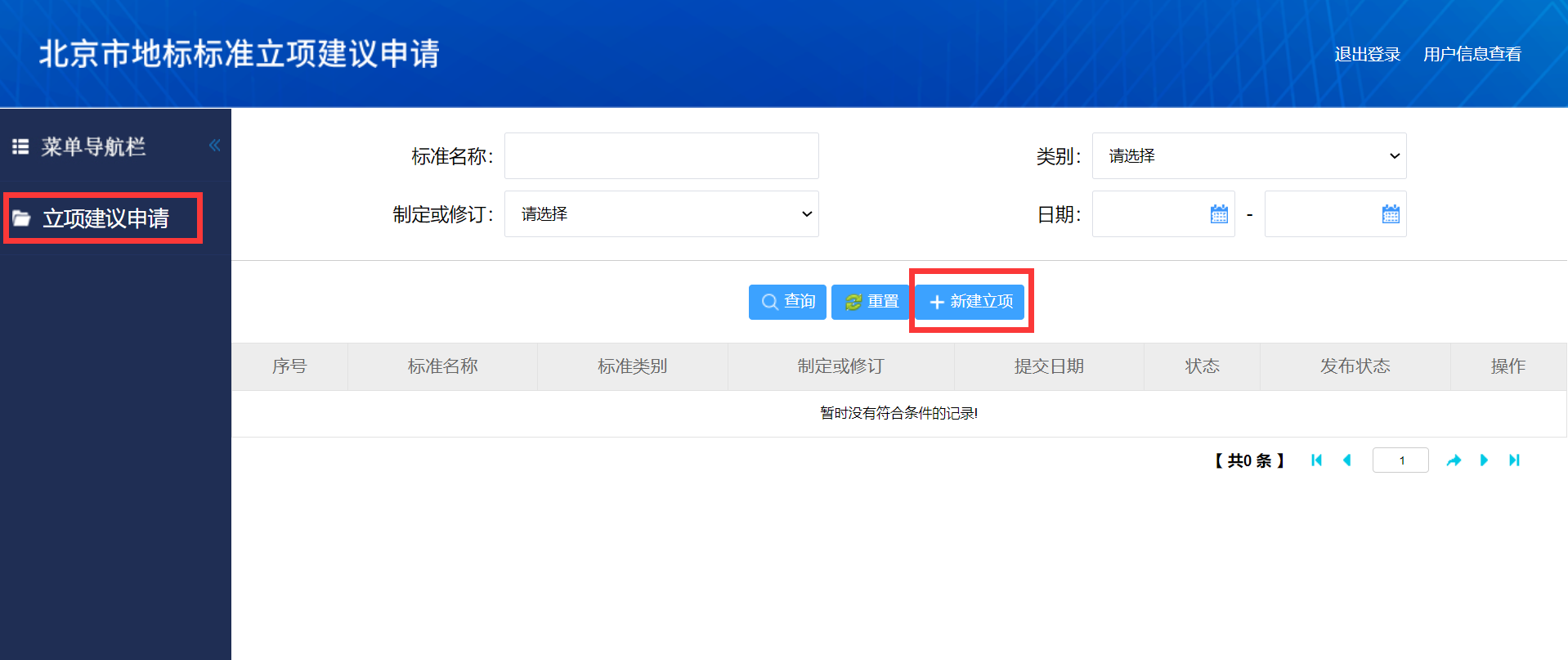
Task: Jump to the last page of results
Action: (x=1514, y=460)
